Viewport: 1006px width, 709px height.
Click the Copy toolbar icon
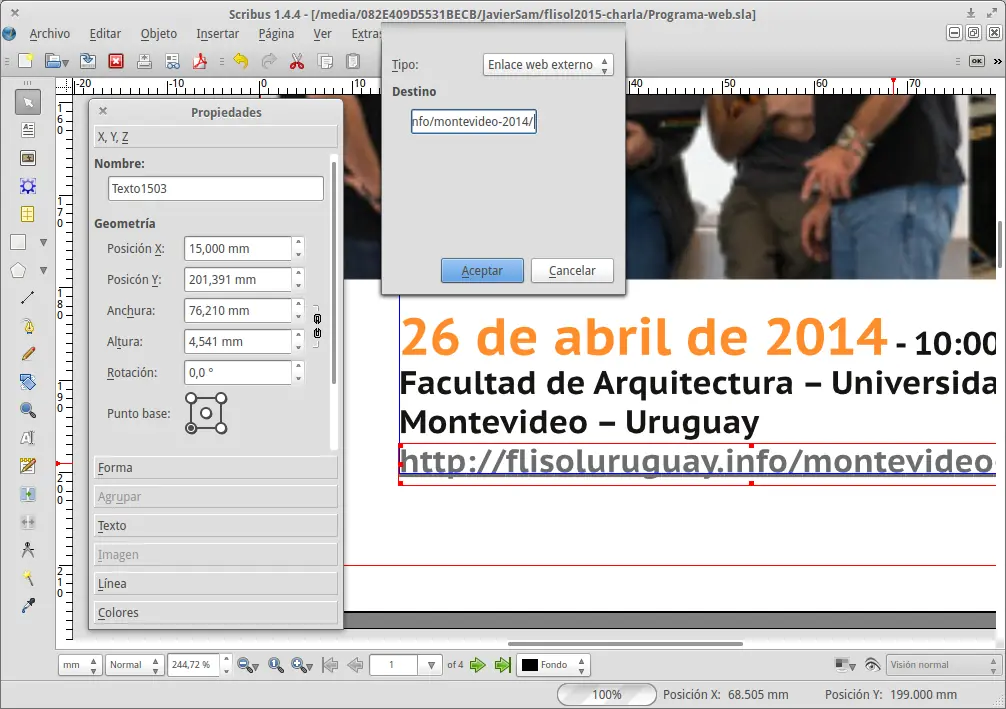click(x=325, y=61)
